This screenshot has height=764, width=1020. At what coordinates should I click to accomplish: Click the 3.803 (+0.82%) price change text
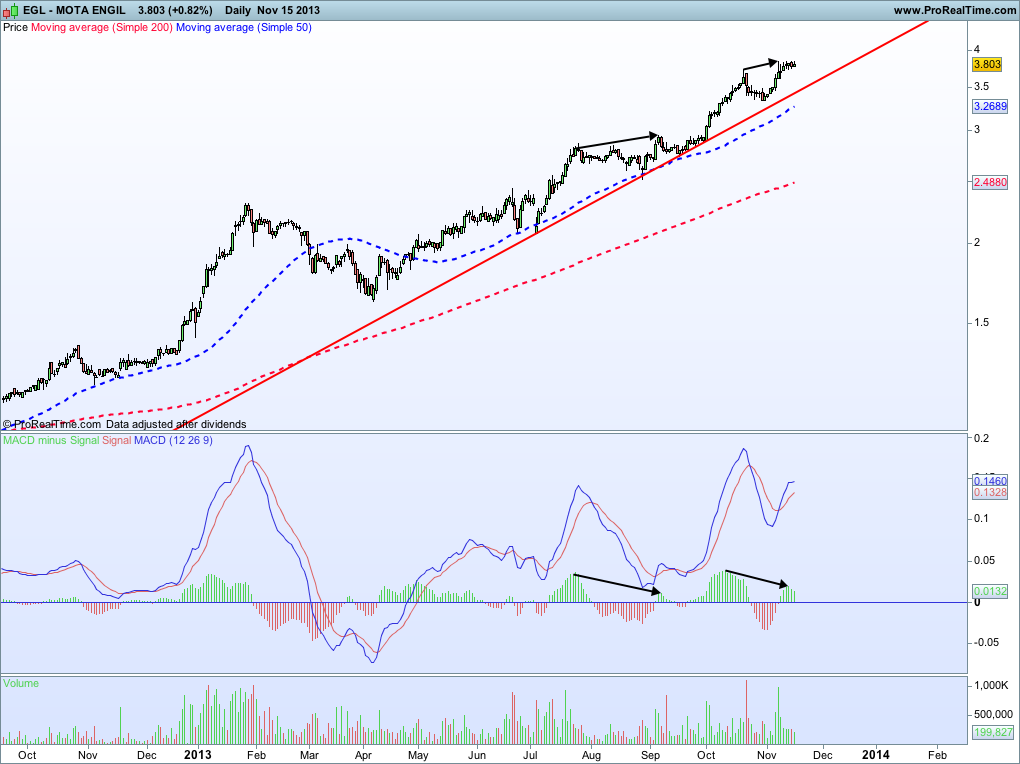point(175,10)
